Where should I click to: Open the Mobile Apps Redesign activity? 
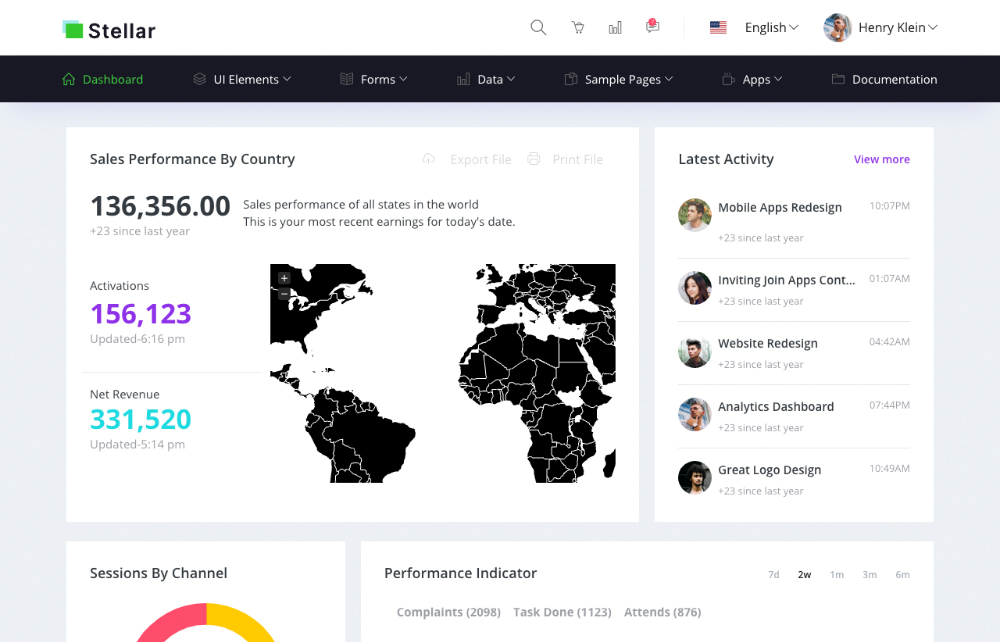point(779,207)
